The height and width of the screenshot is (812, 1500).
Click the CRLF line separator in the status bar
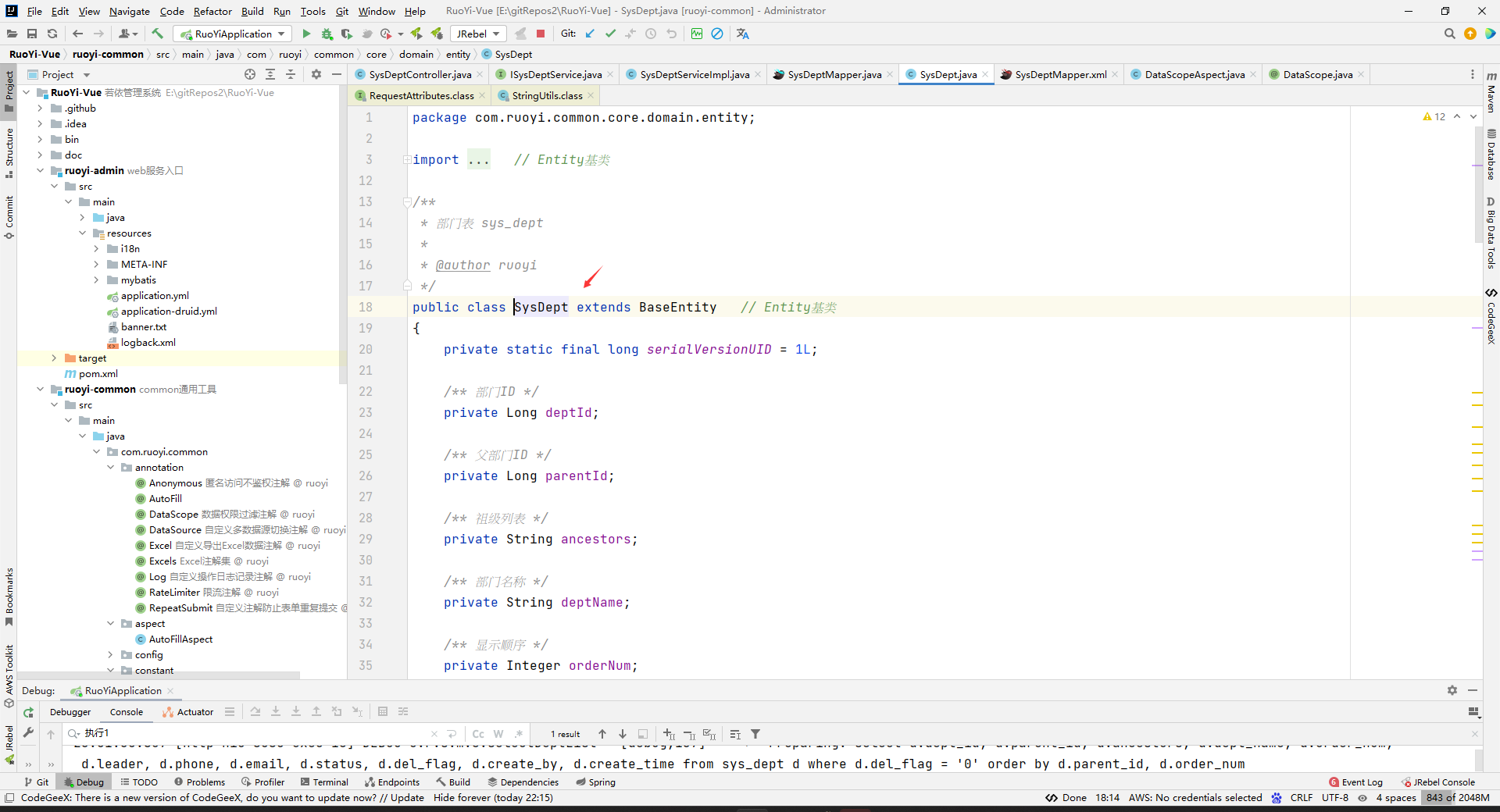(x=1302, y=798)
